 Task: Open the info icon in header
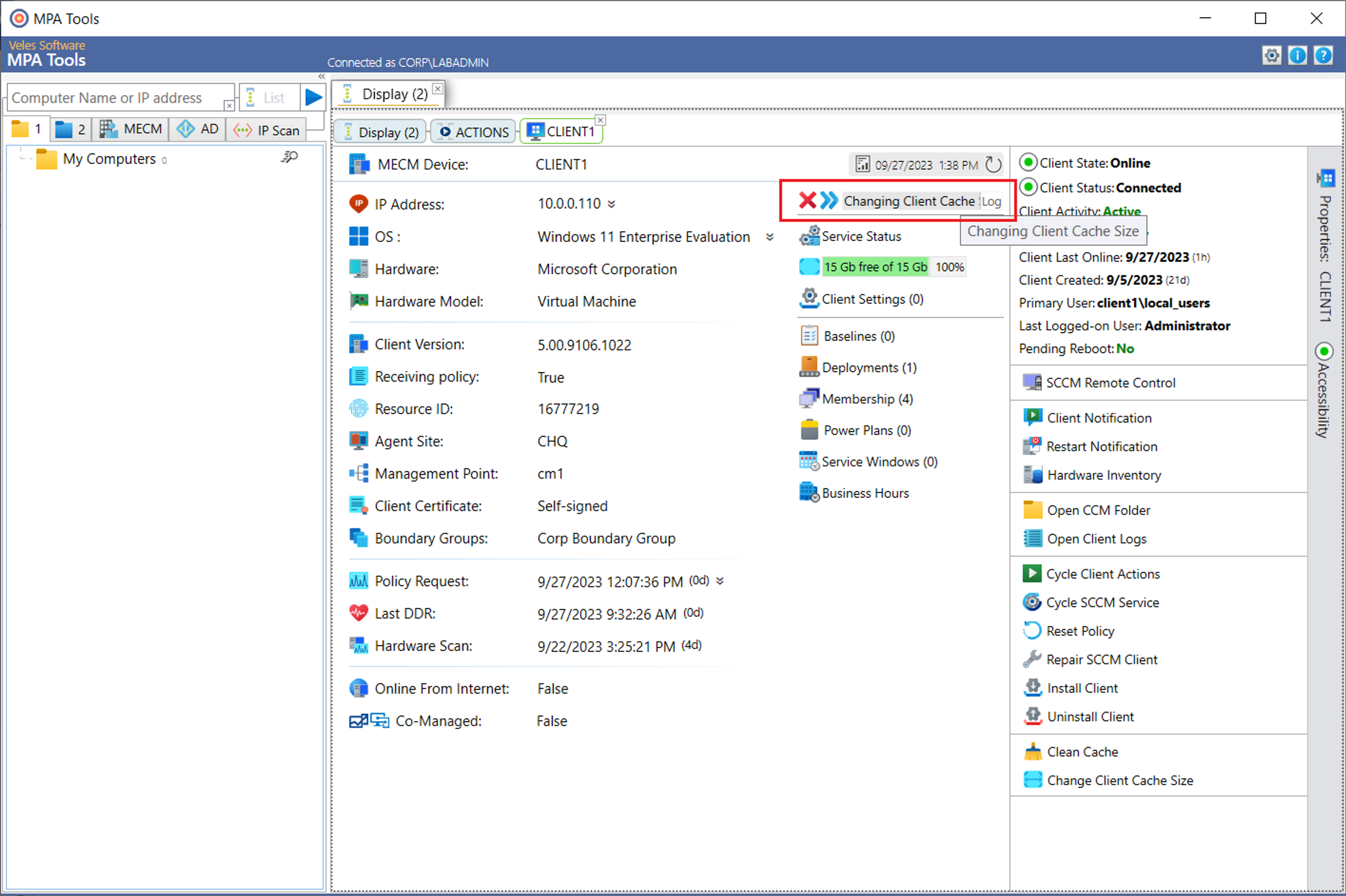pos(1297,56)
